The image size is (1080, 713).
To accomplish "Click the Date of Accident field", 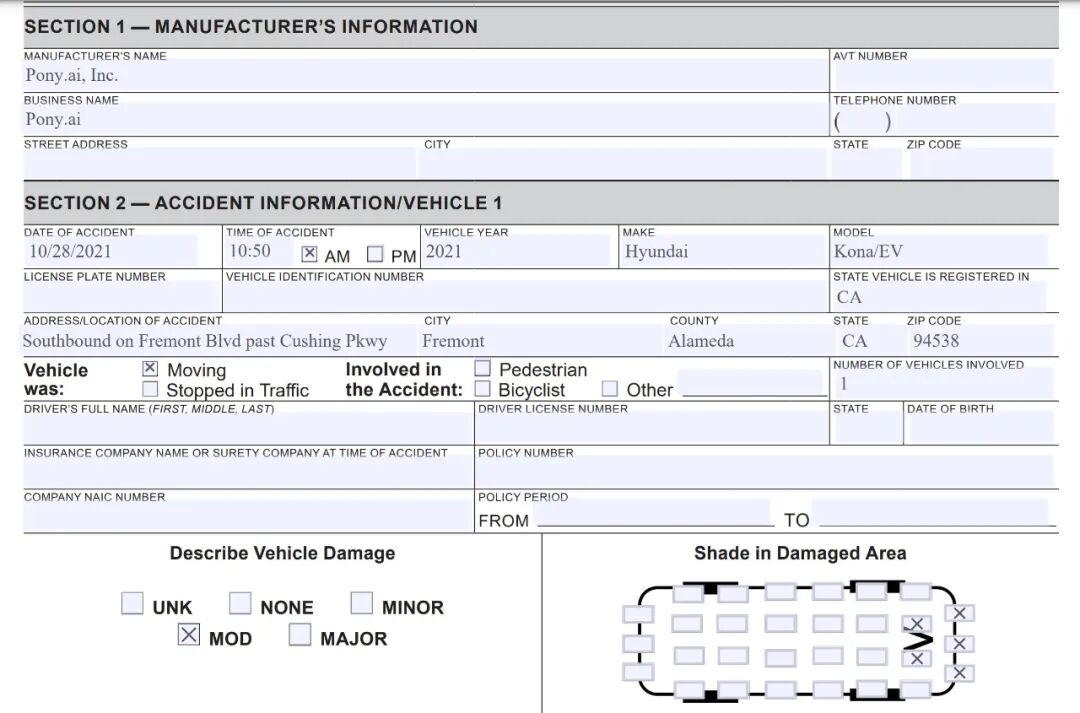I will (x=112, y=251).
